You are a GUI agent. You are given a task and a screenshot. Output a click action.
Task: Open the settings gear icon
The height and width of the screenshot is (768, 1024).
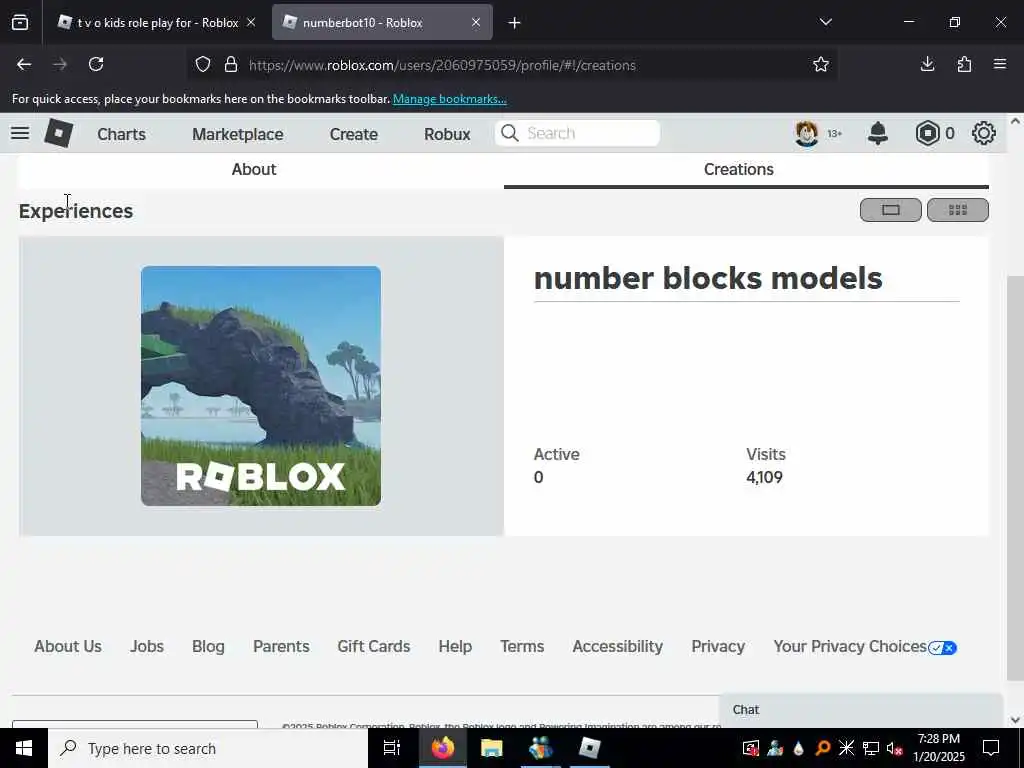(x=984, y=133)
